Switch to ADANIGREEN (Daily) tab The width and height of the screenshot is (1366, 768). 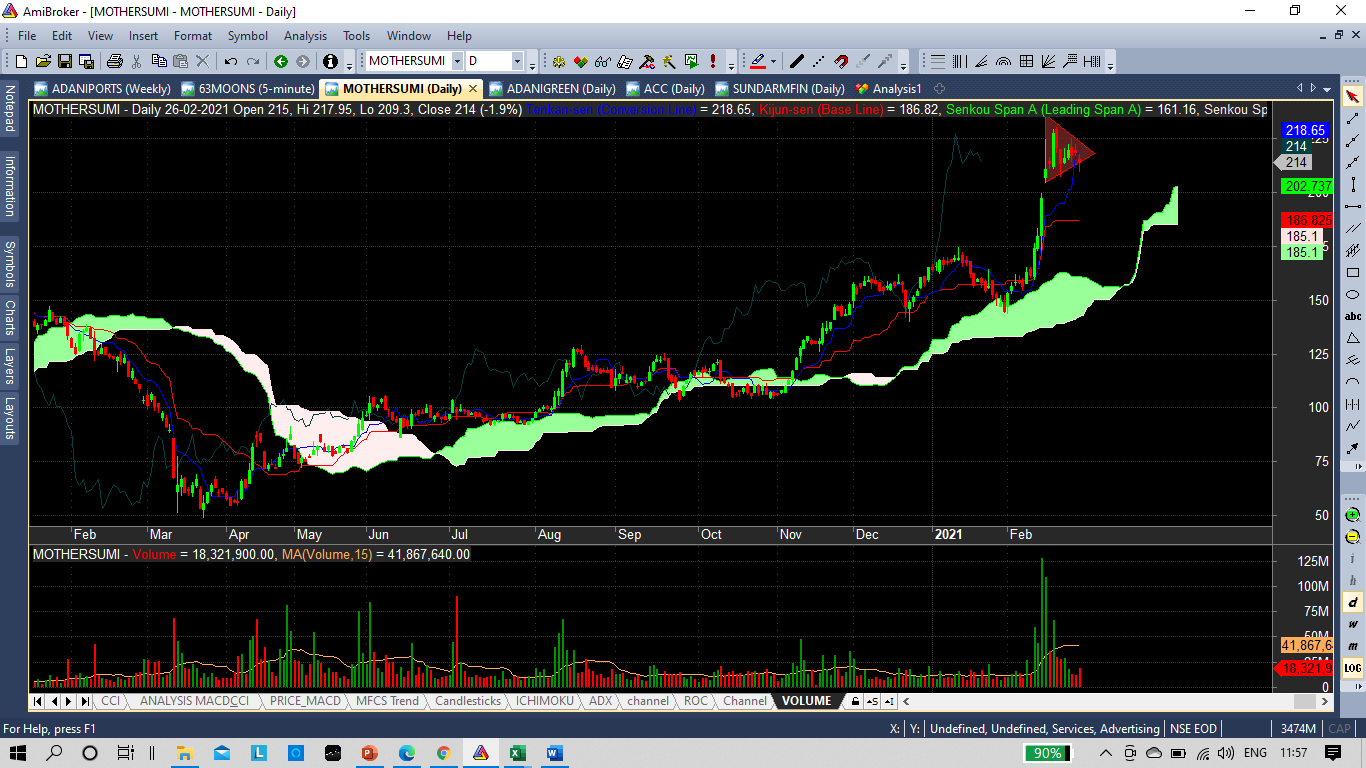point(552,89)
